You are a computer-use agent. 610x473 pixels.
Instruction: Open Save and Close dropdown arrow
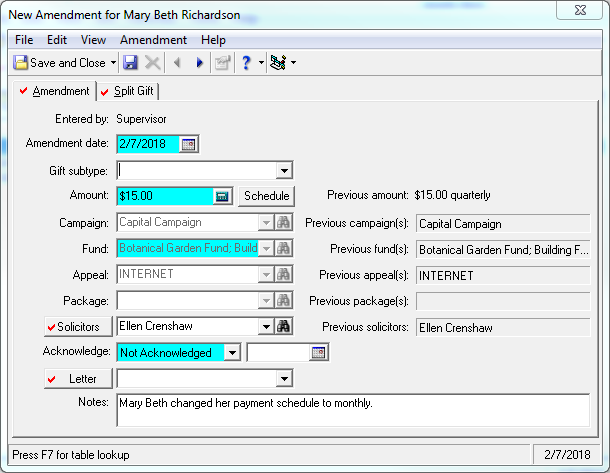click(113, 62)
